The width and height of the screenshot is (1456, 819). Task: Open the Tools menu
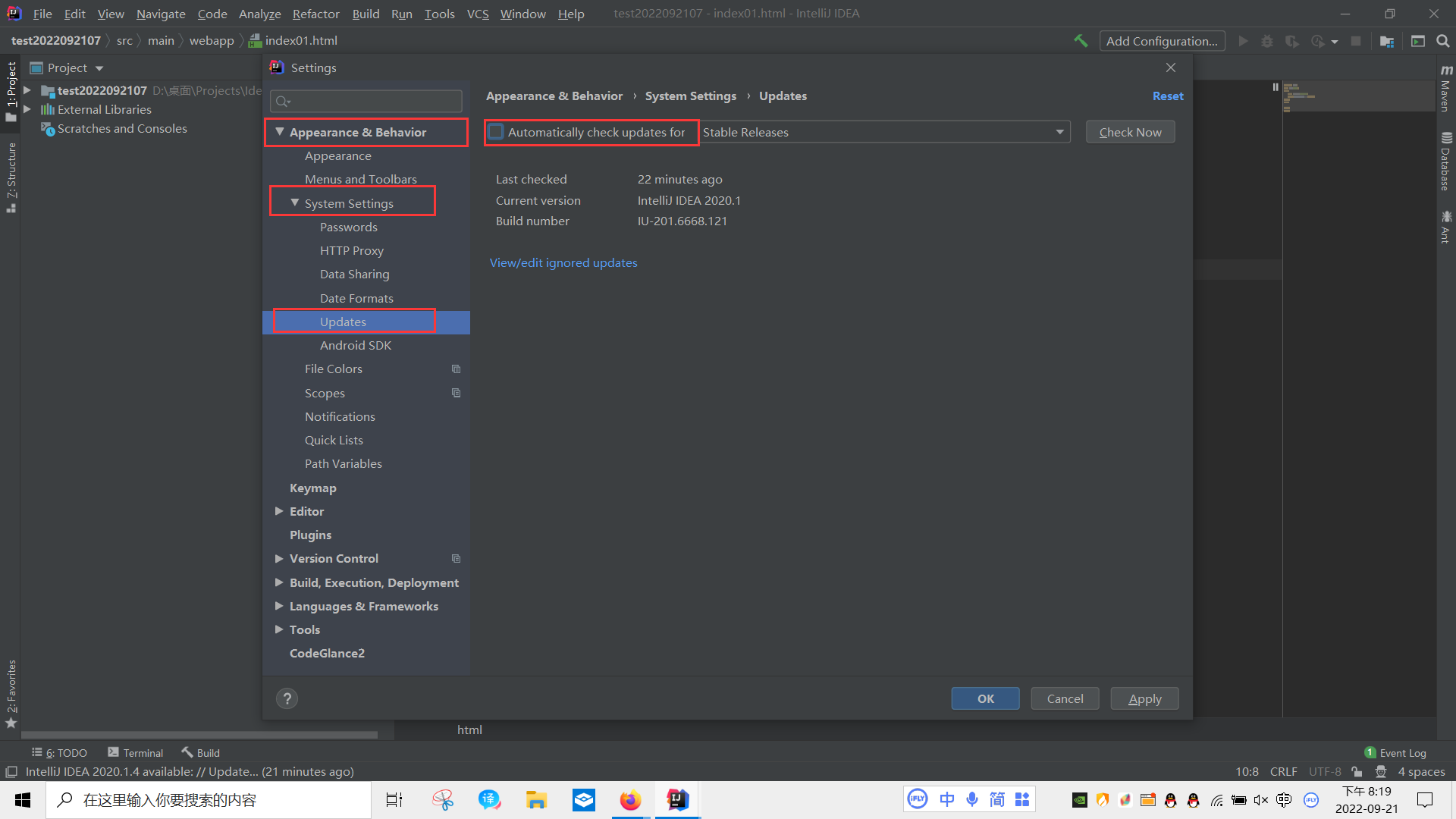(439, 14)
